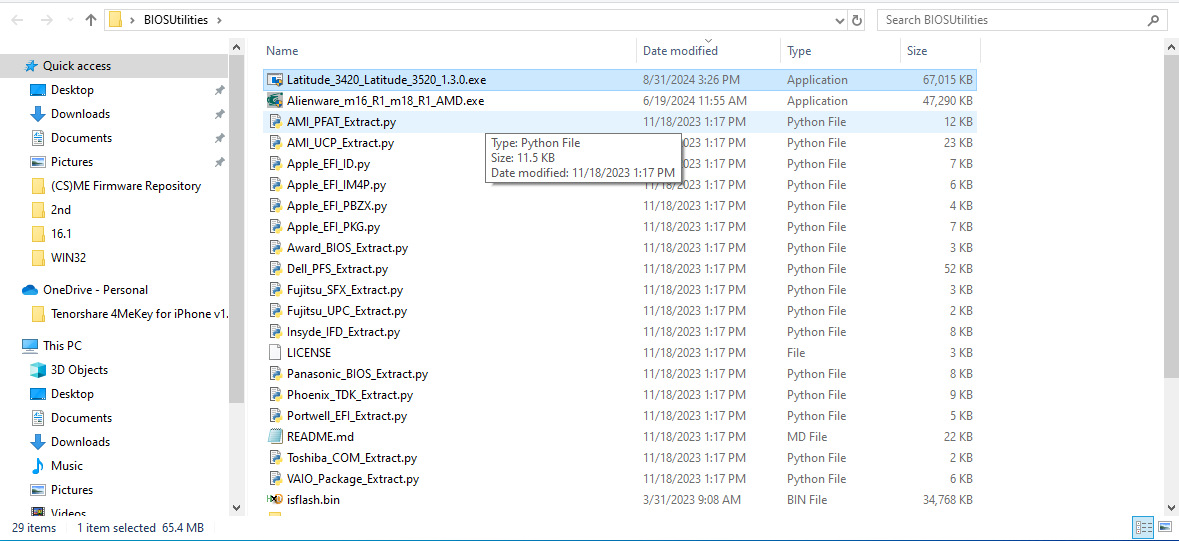Screen dimensions: 1179x541
Task: Open (CS)ME Firmware Repository folder
Action: 126,187
